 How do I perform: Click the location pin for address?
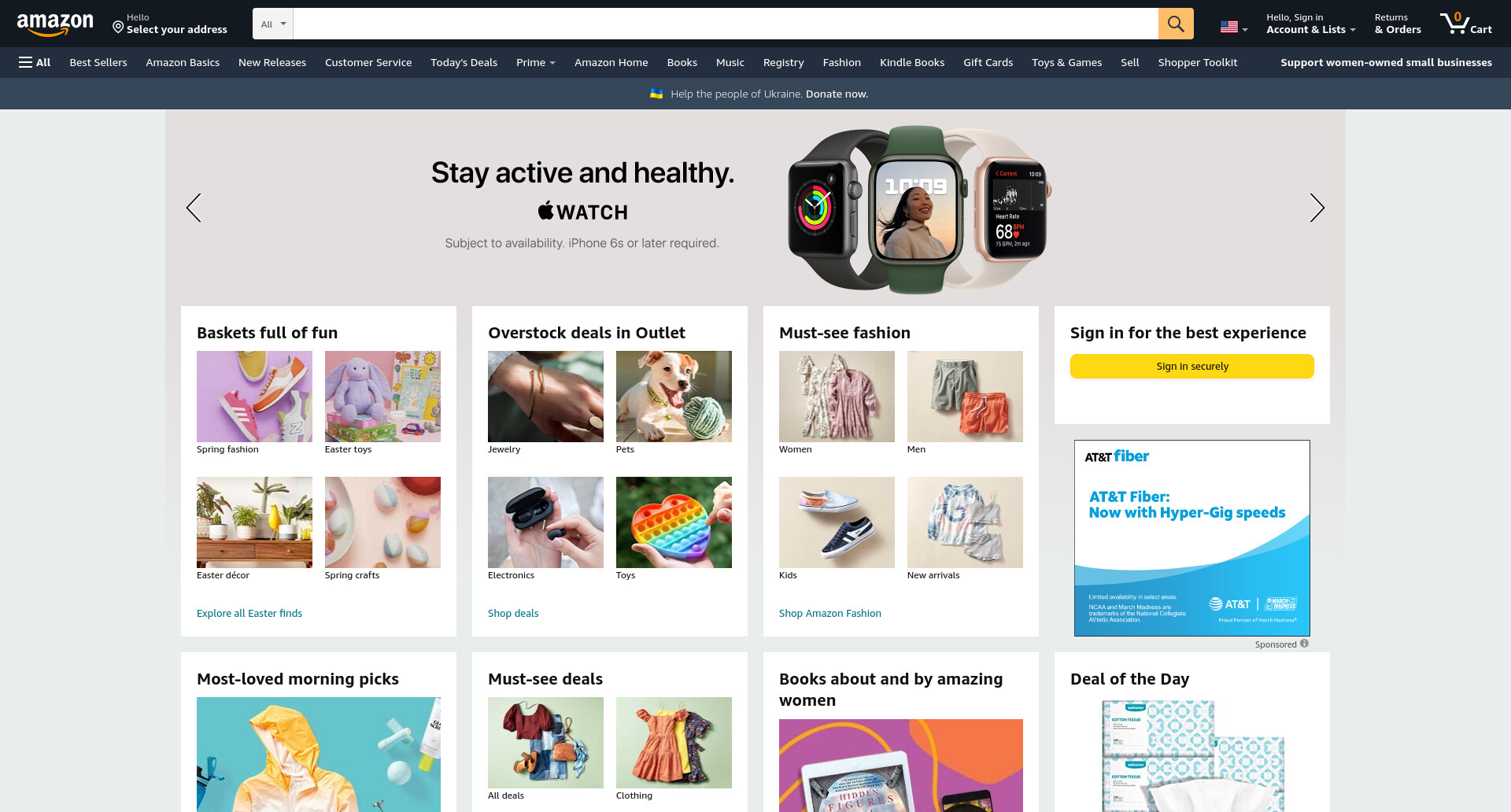[118, 28]
